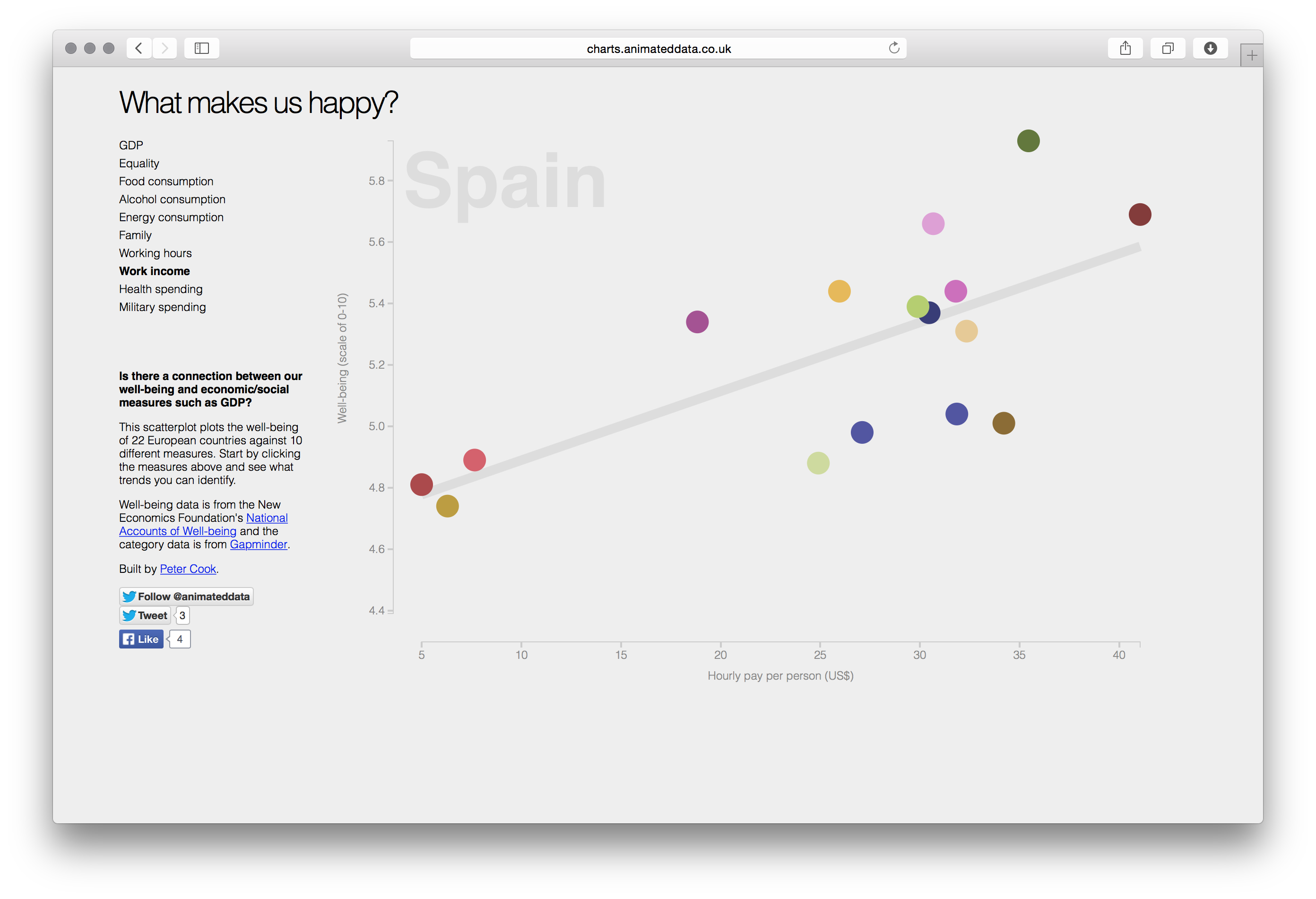The width and height of the screenshot is (1316, 899).
Task: Click the Facebook Like button
Action: pyautogui.click(x=141, y=639)
